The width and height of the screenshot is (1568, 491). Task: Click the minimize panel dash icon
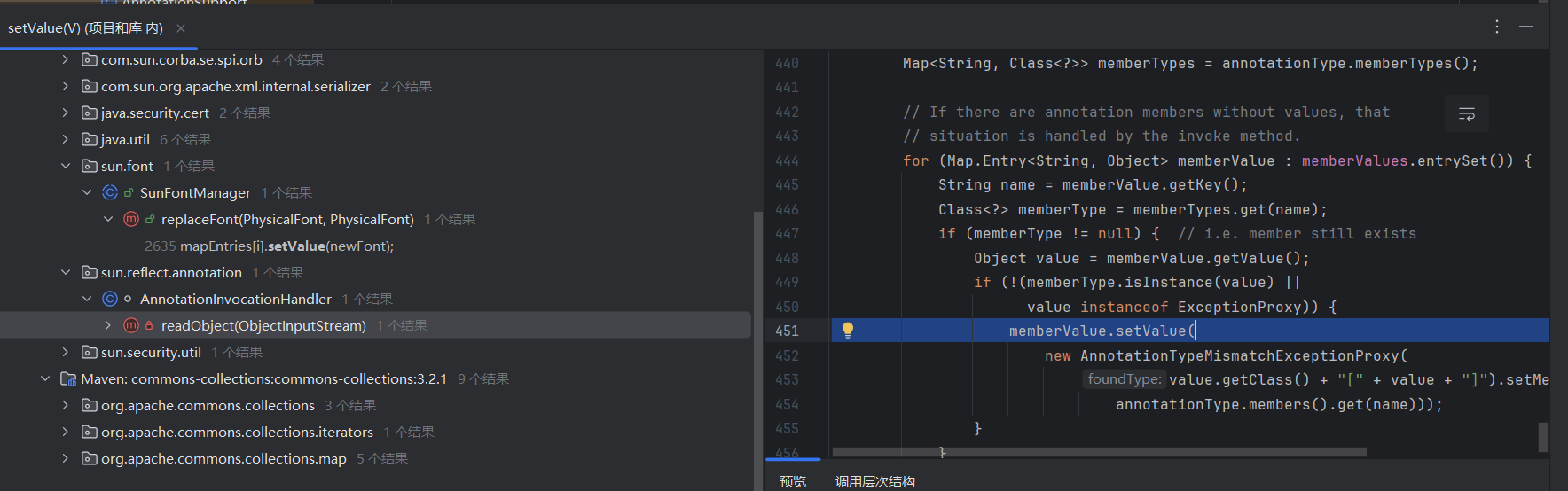(1526, 27)
